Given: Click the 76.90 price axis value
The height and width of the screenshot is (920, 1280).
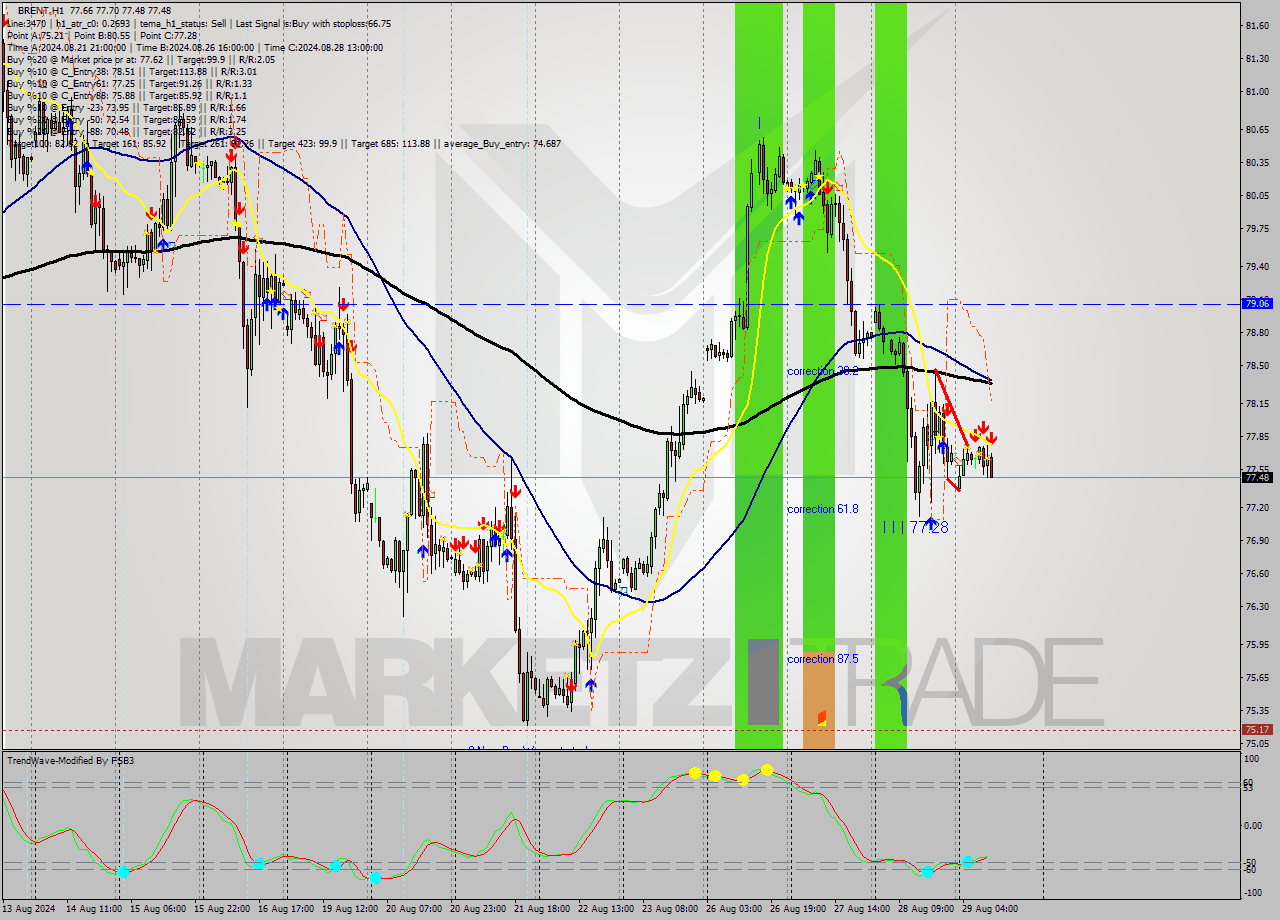Looking at the screenshot, I should tap(1256, 541).
